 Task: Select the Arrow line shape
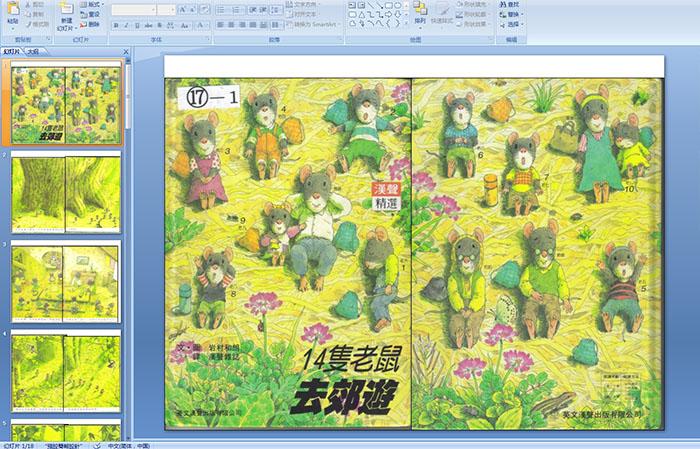click(x=379, y=5)
